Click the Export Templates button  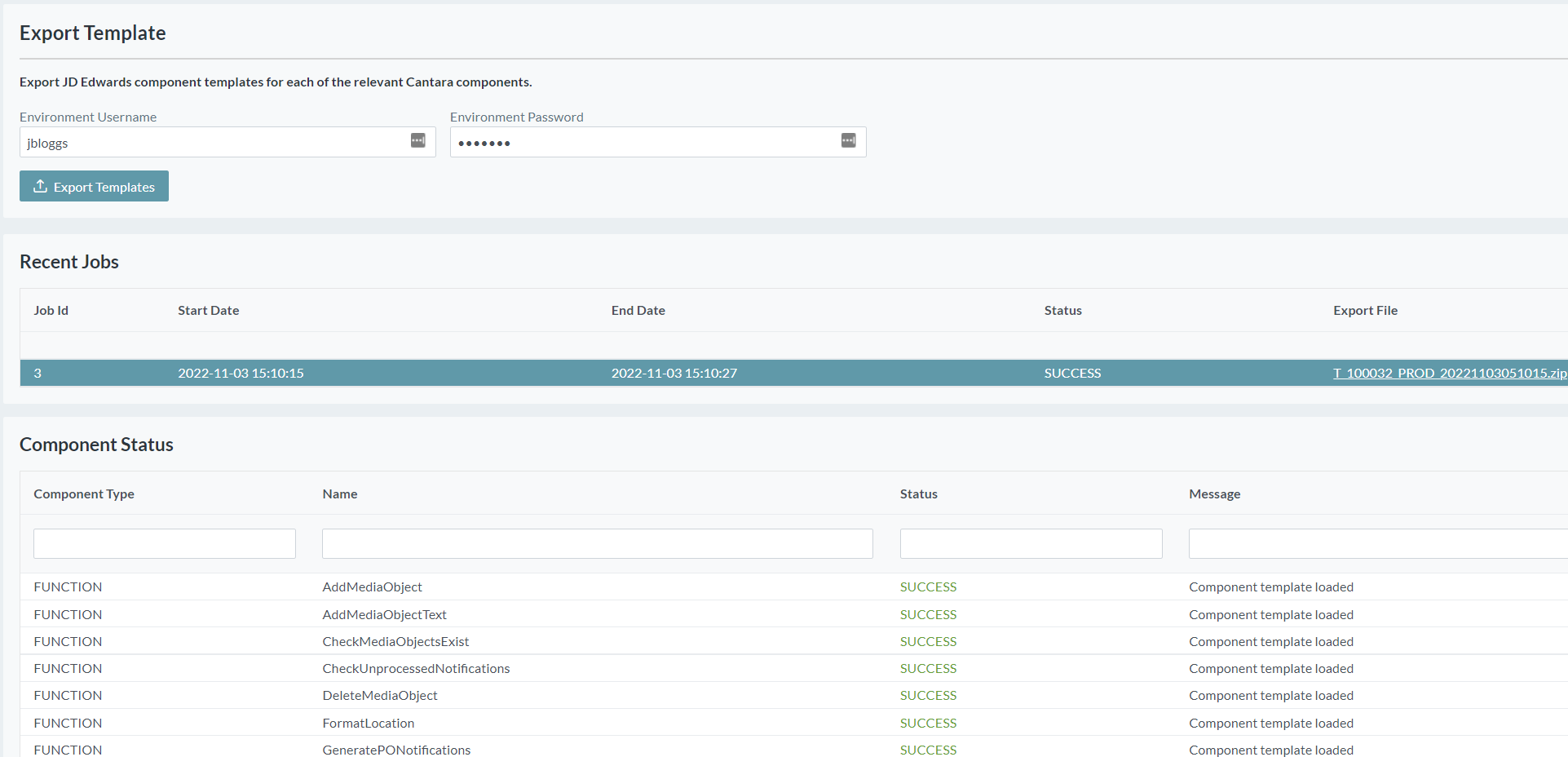point(94,186)
